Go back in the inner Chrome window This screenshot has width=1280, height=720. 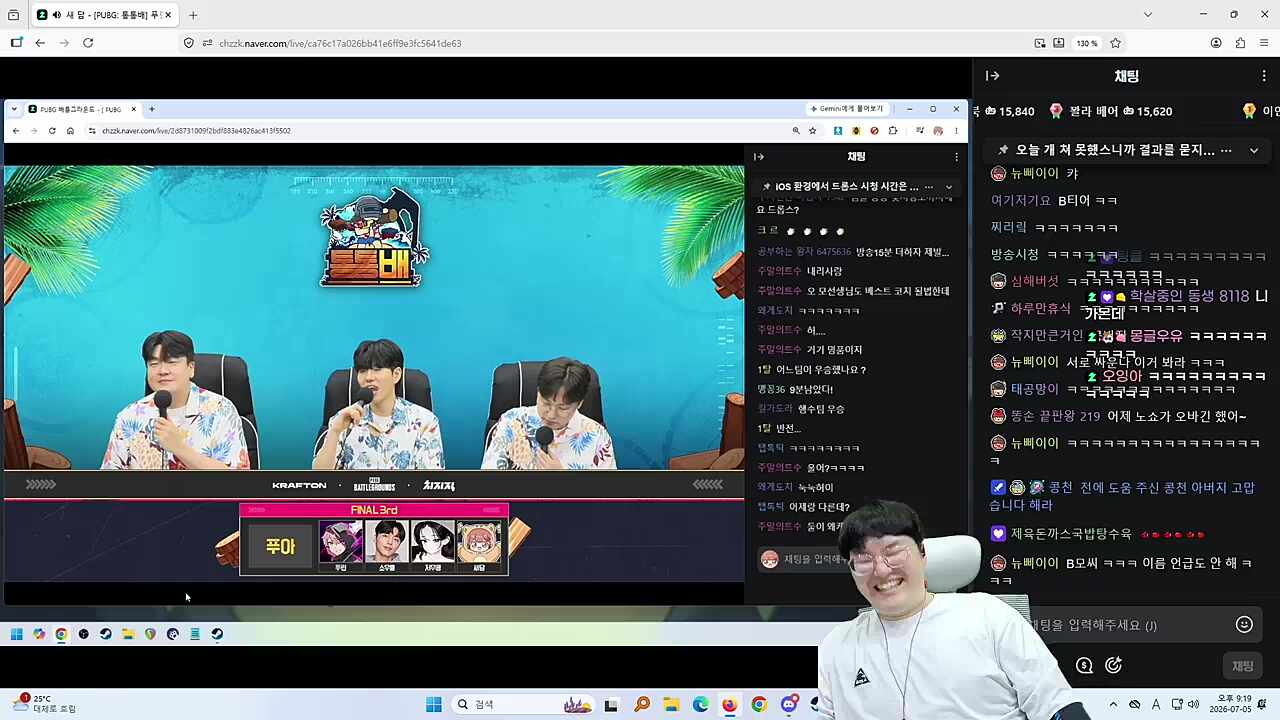[15, 131]
